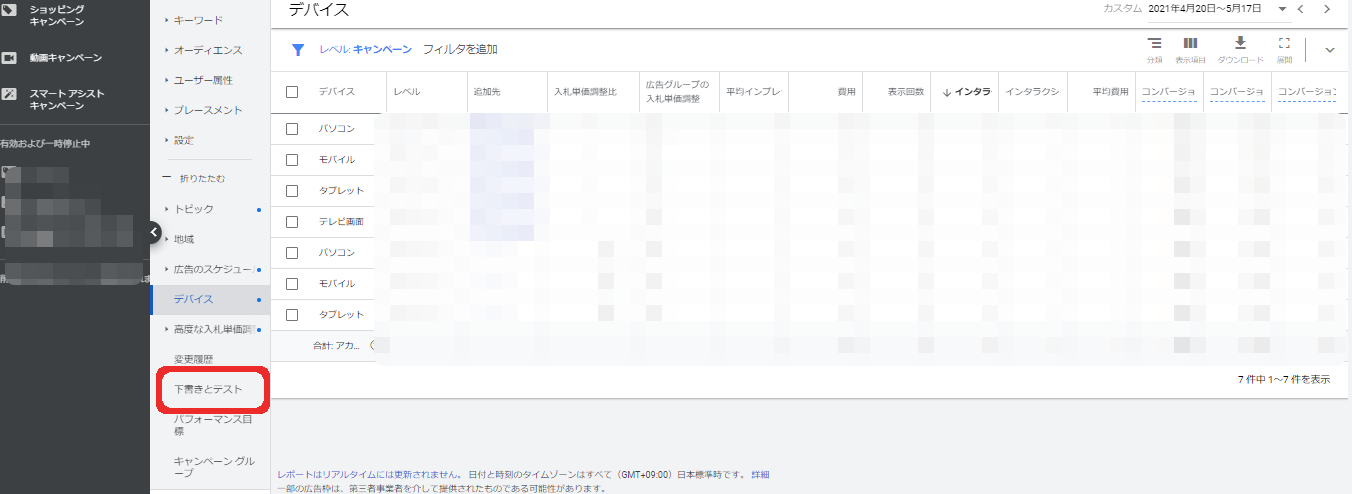1352x494 pixels.
Task: Click the 展開 expand-view icon
Action: point(1285,44)
